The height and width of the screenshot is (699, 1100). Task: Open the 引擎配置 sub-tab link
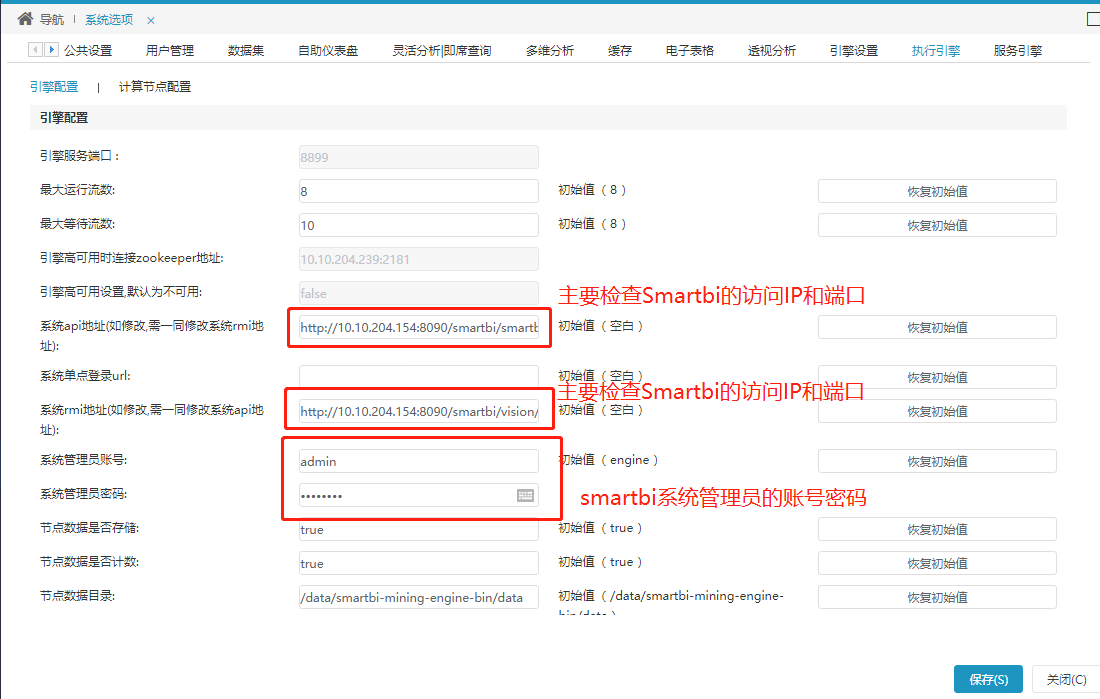pyautogui.click(x=54, y=86)
